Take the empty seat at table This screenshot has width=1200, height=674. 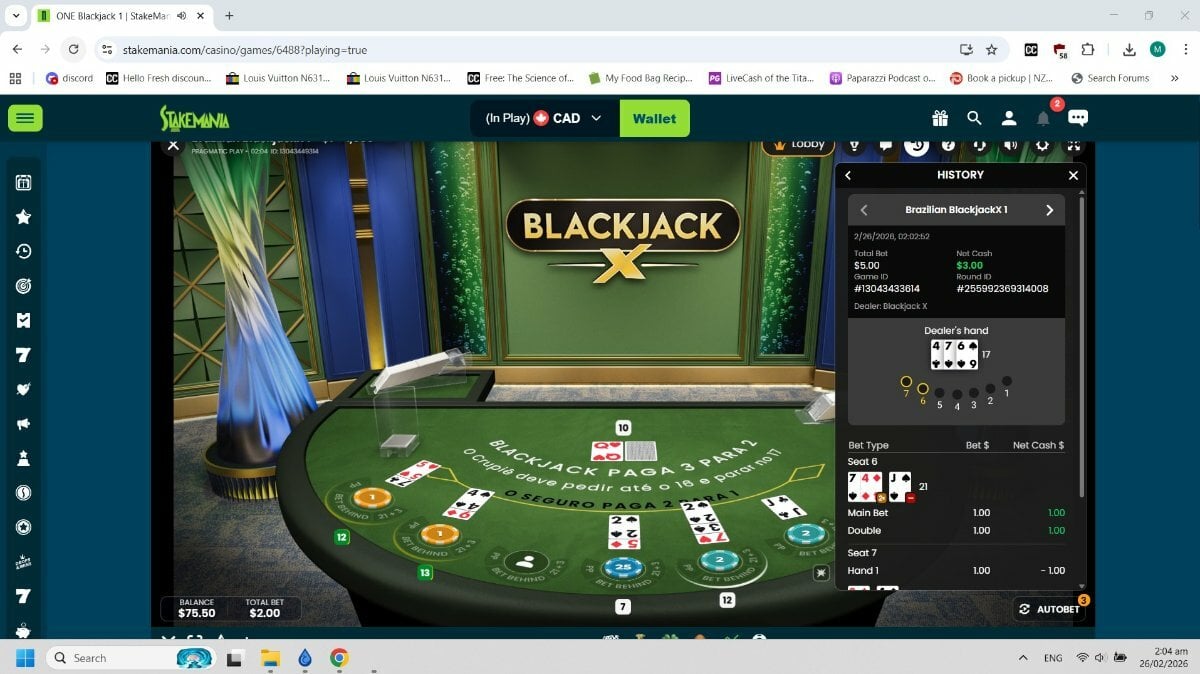519,562
